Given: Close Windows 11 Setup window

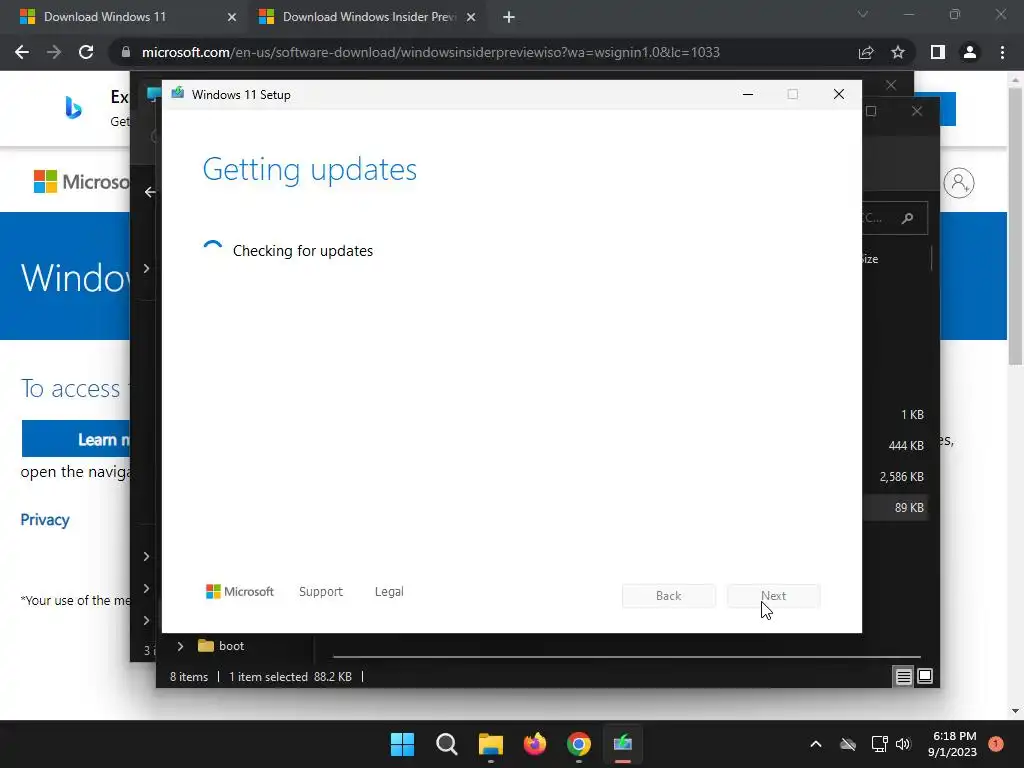Looking at the screenshot, I should (x=839, y=95).
